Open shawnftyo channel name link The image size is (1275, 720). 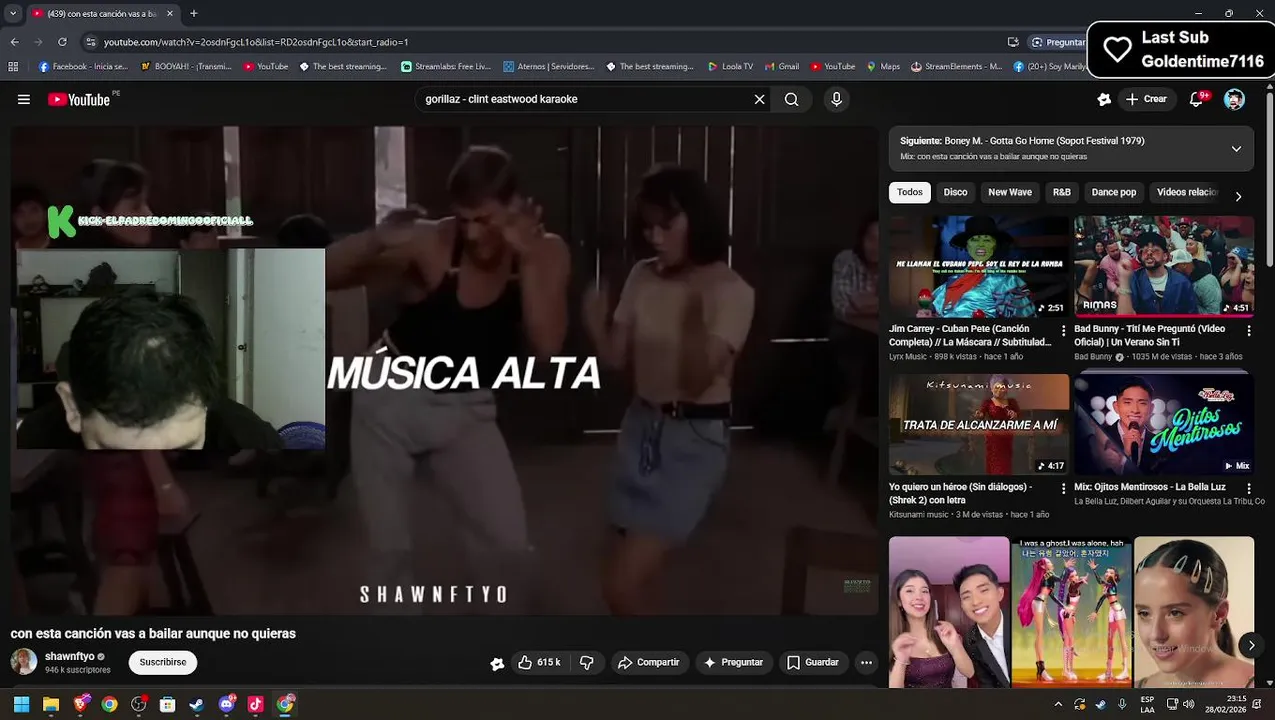[69, 656]
